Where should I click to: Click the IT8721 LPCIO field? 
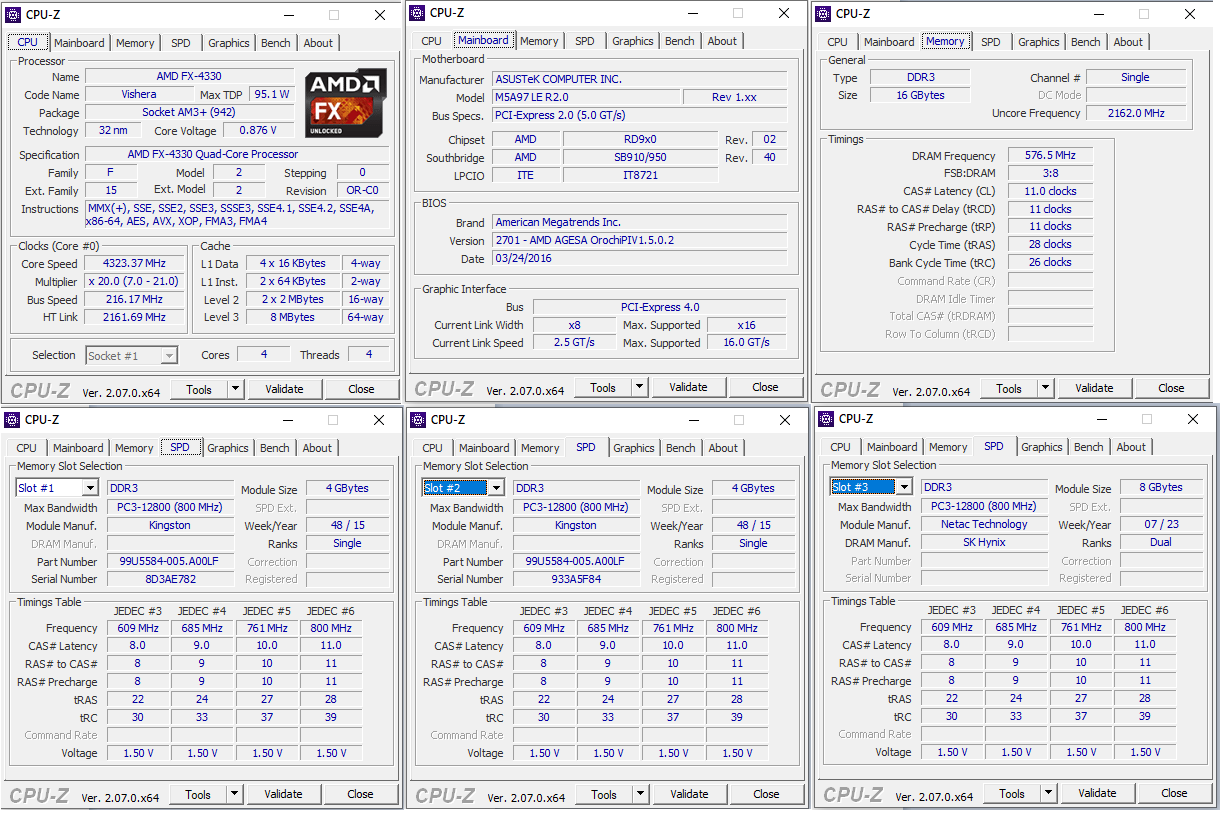tap(640, 176)
